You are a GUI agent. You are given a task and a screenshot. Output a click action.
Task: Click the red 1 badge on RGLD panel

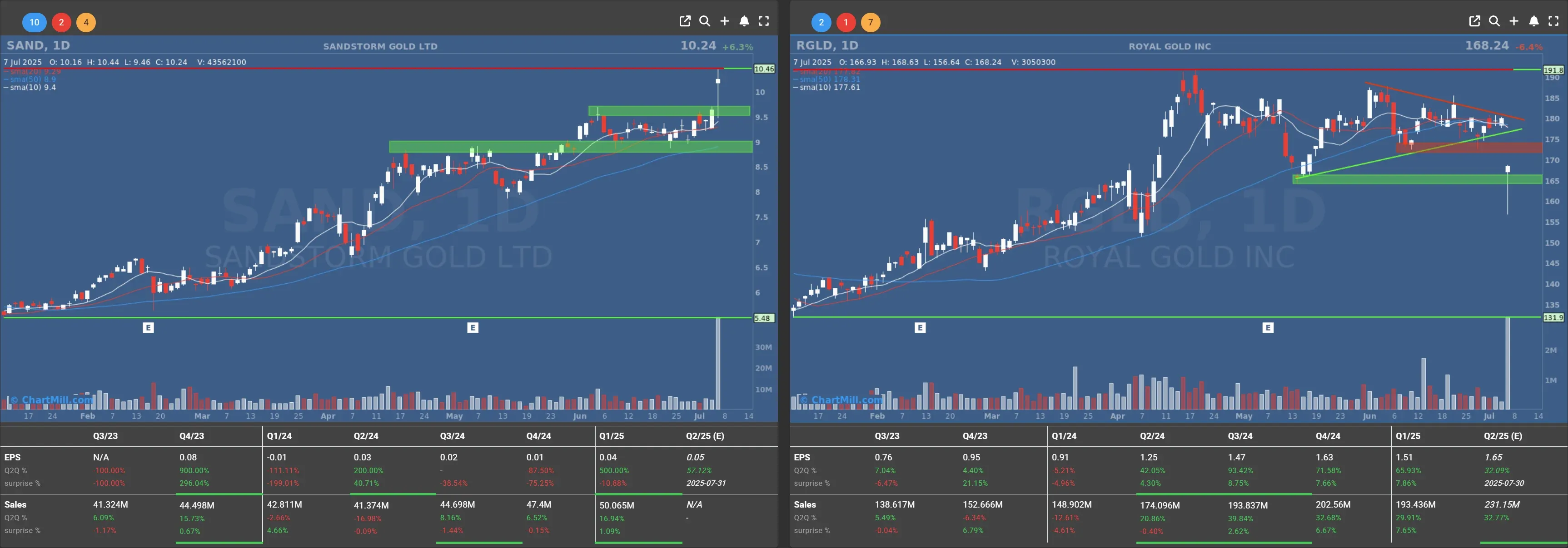(x=846, y=23)
